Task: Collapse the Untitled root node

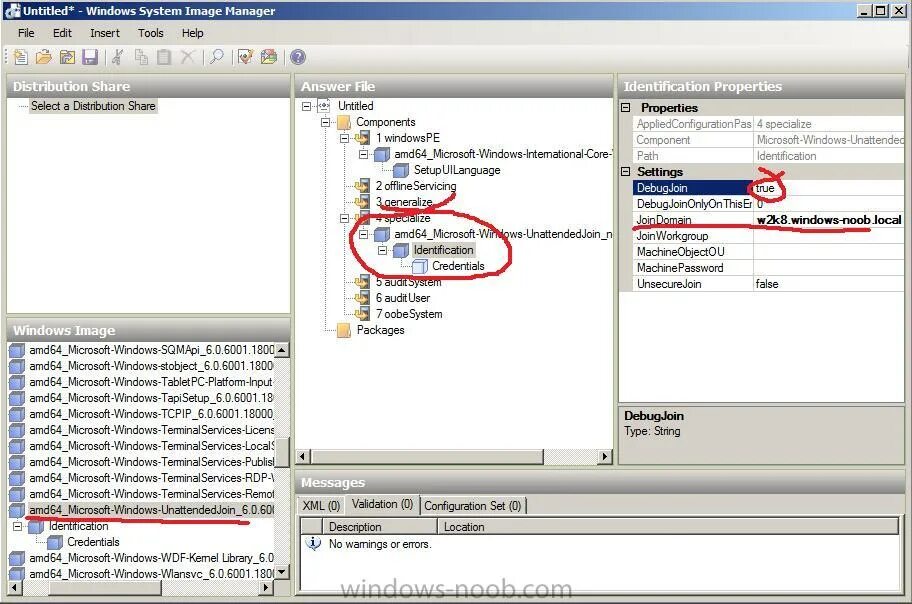Action: [307, 106]
